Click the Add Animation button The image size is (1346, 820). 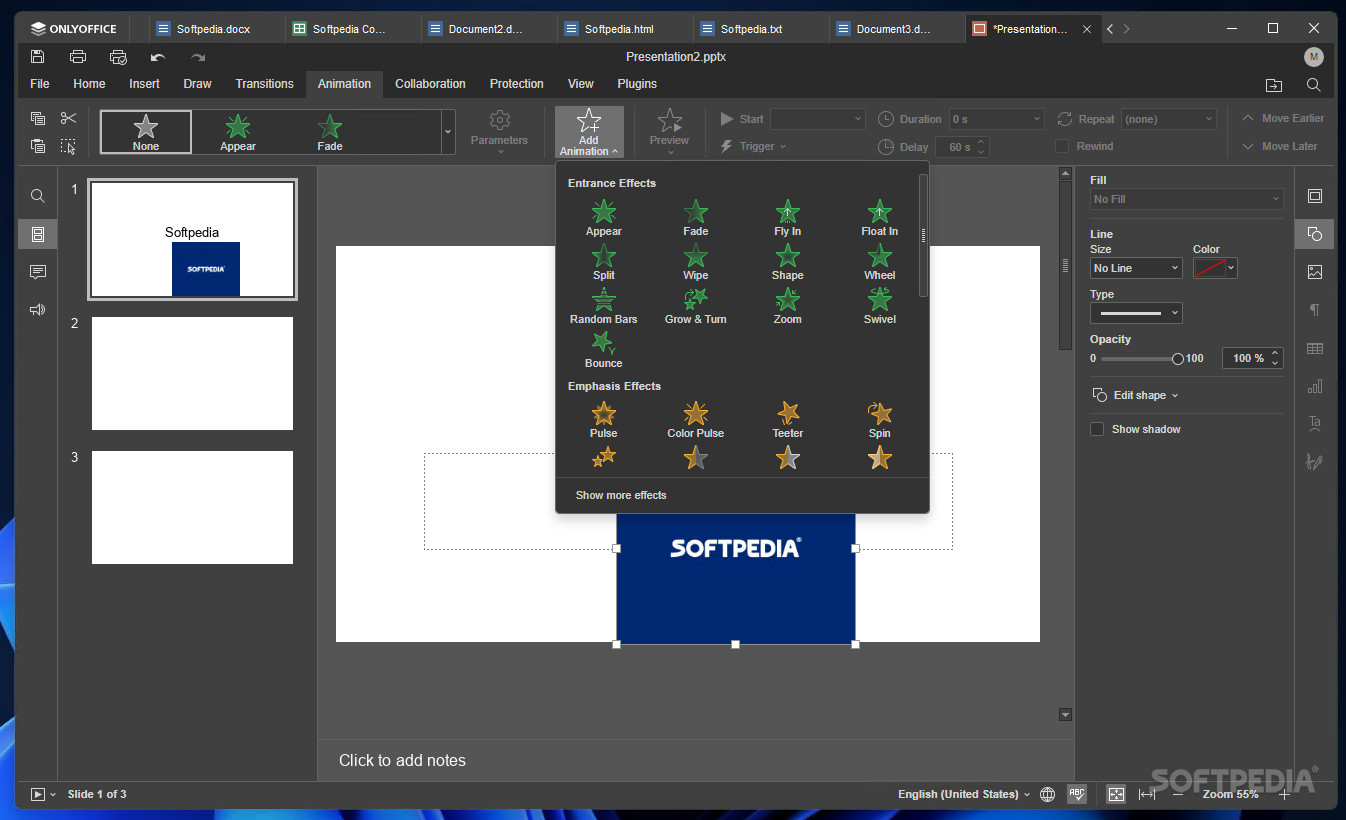(589, 132)
